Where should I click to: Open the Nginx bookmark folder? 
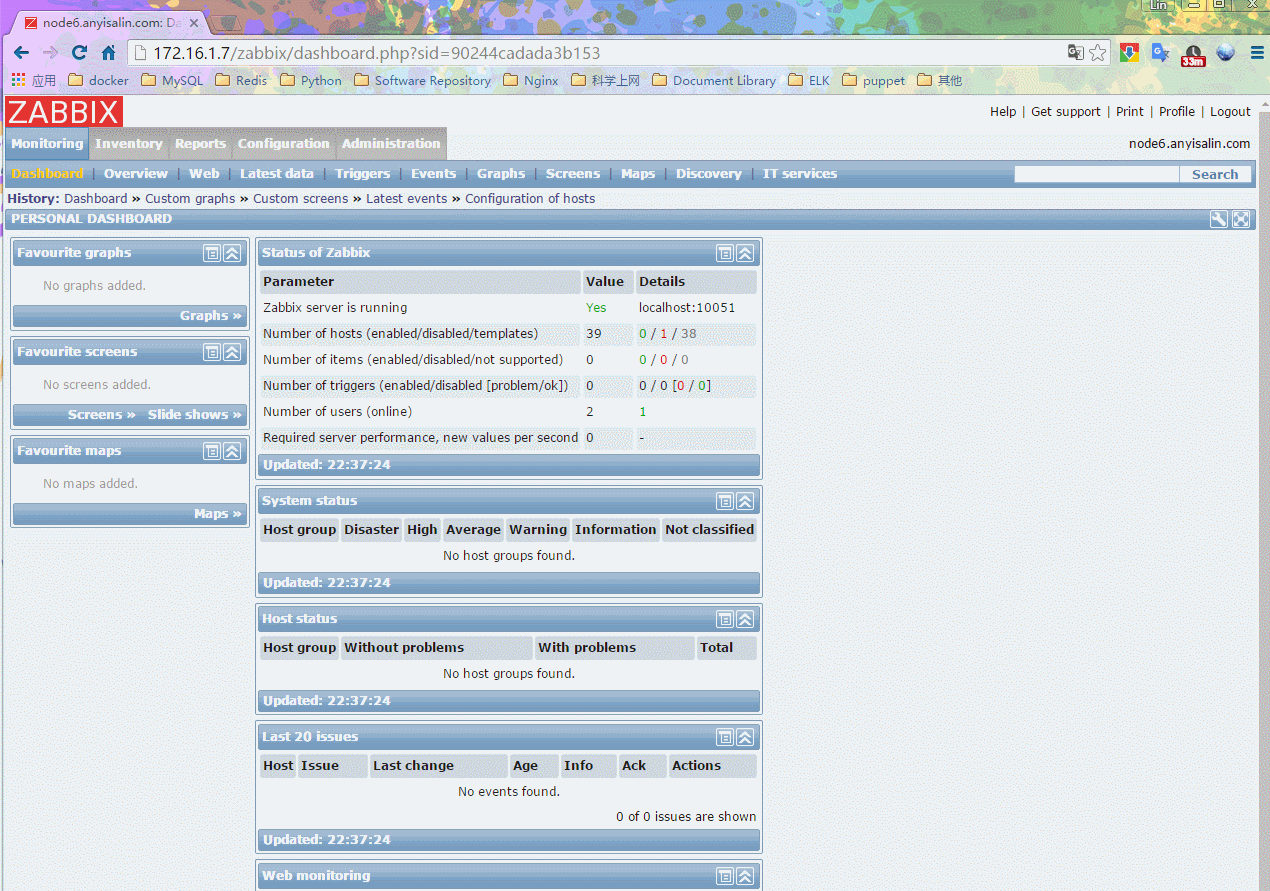(531, 81)
